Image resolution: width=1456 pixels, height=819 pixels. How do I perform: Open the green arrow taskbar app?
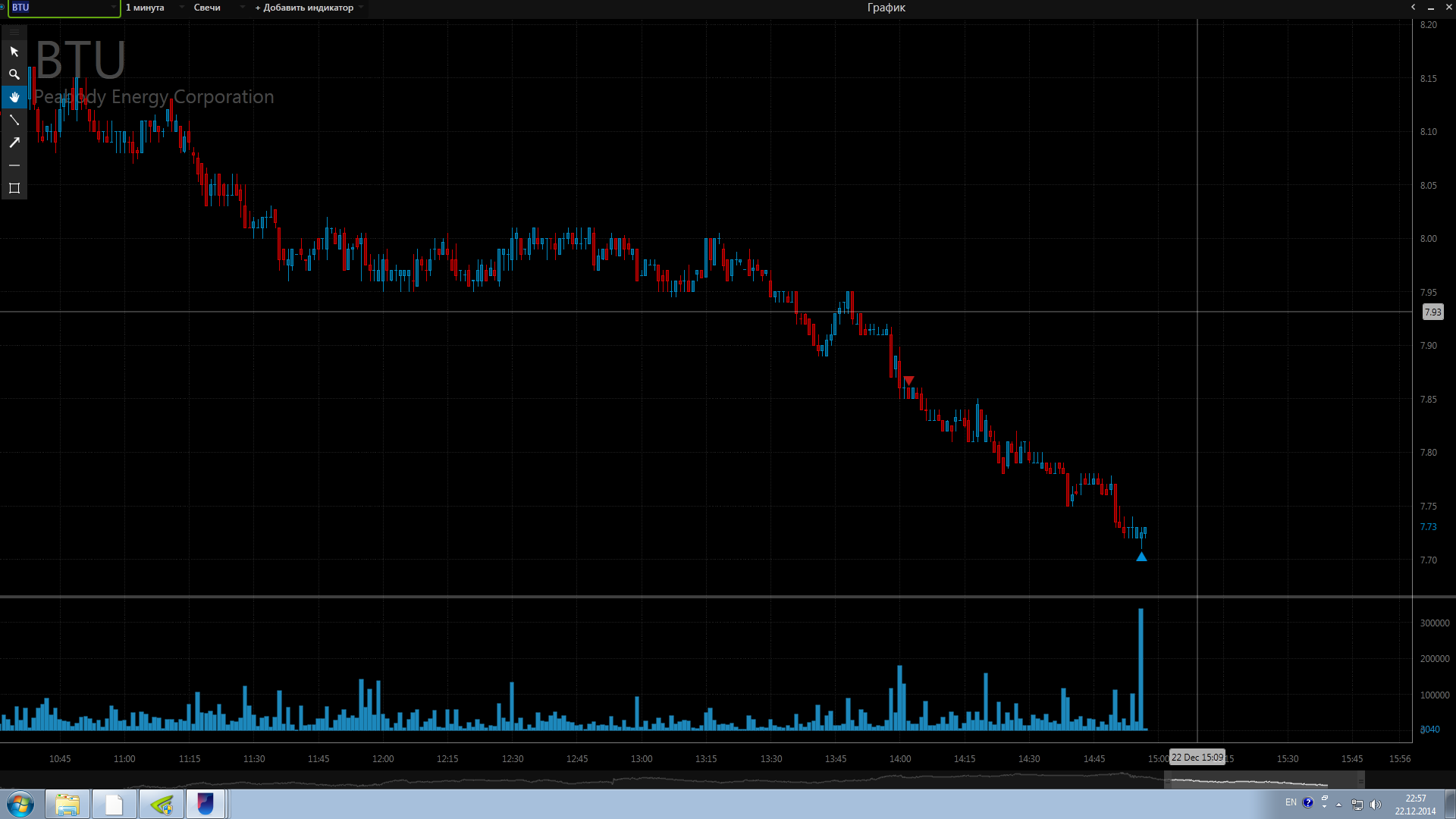(162, 804)
